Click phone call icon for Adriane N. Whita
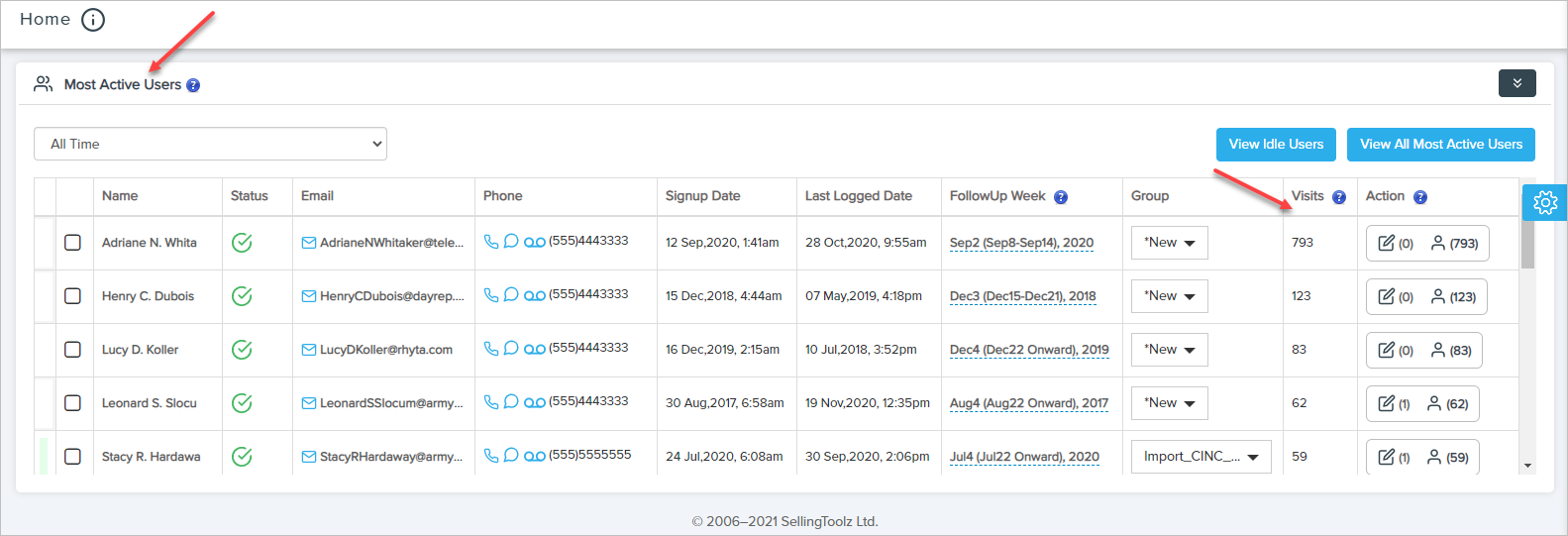1568x536 pixels. click(490, 241)
